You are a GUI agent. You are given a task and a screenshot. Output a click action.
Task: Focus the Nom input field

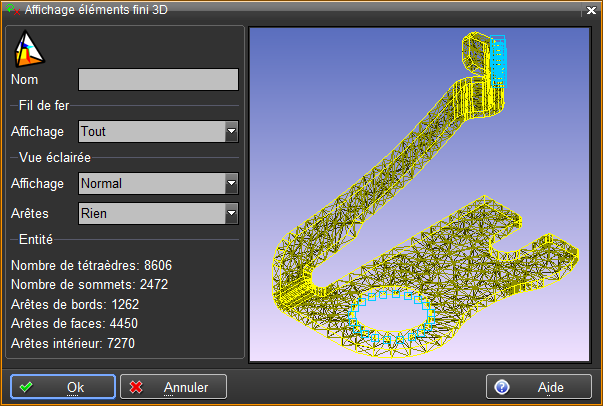[158, 80]
